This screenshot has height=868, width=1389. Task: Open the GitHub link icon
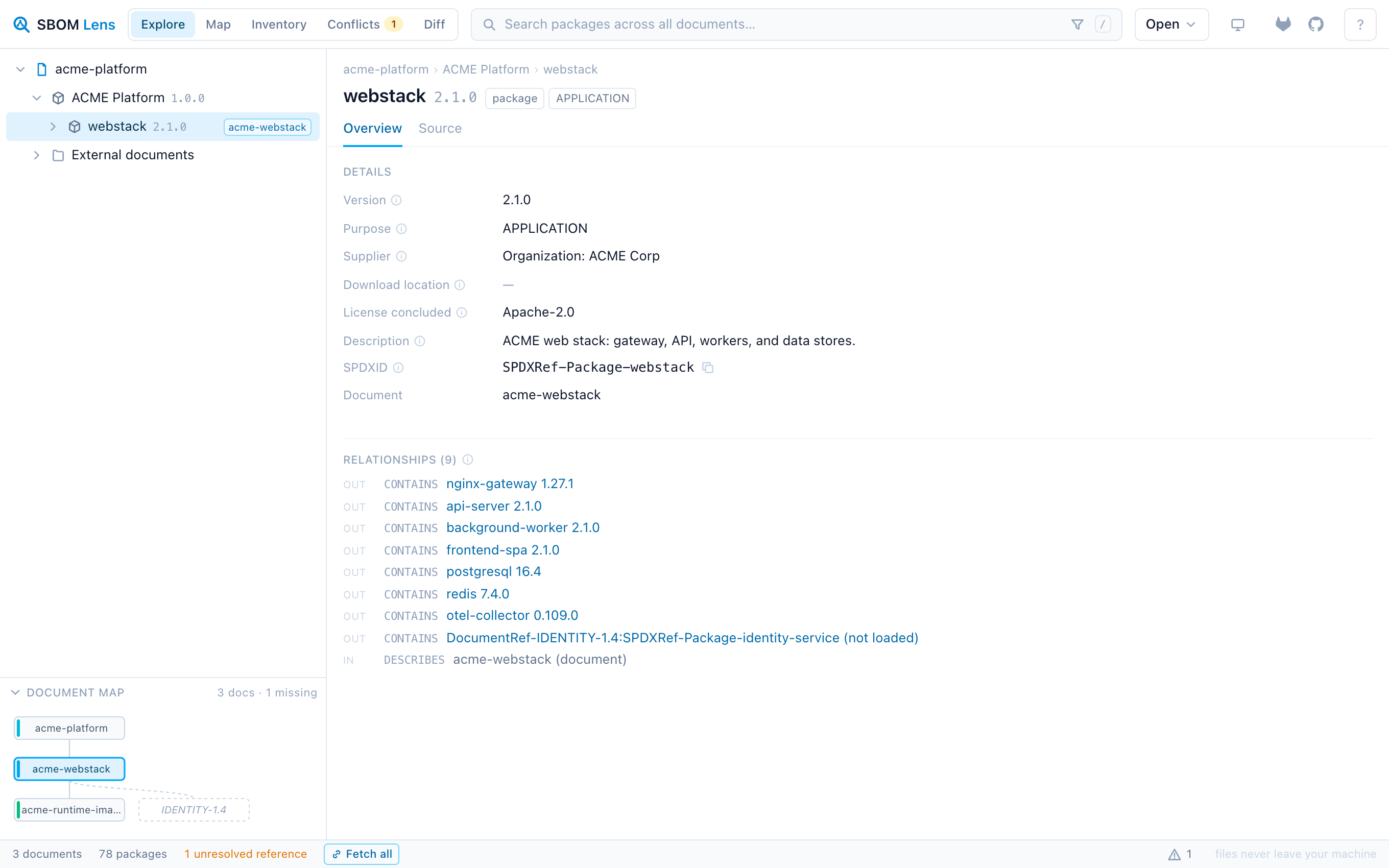coord(1315,24)
